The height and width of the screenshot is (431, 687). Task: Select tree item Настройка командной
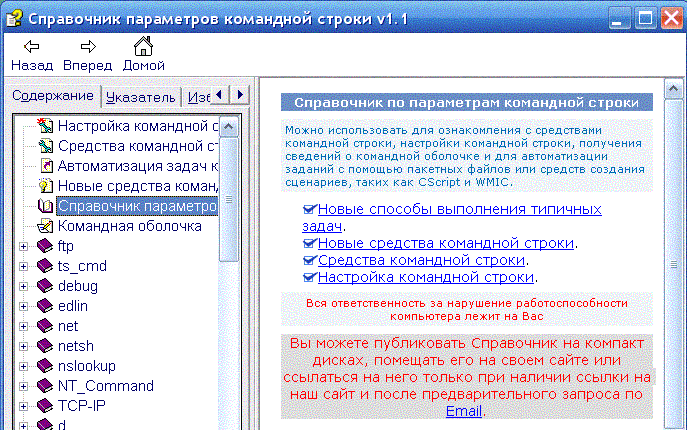(138, 126)
